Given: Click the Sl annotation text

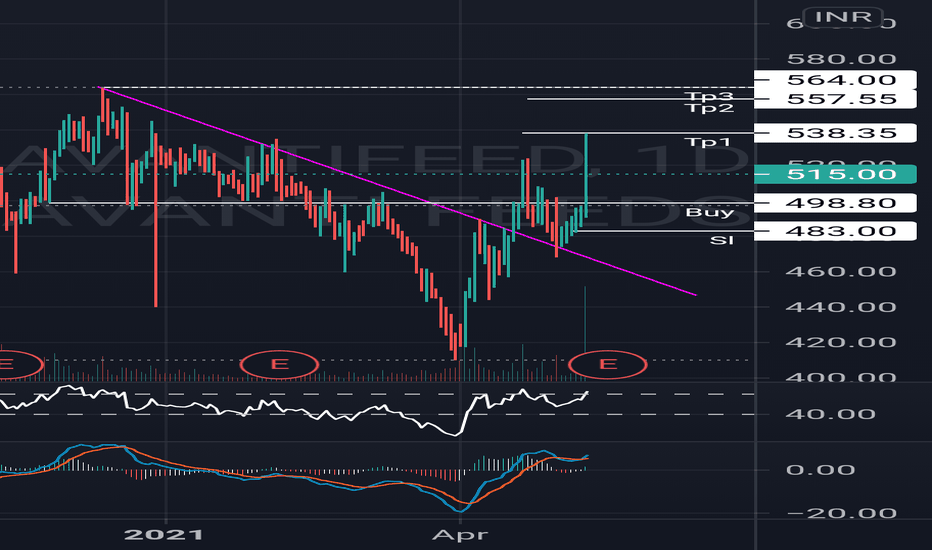Looking at the screenshot, I should point(721,240).
